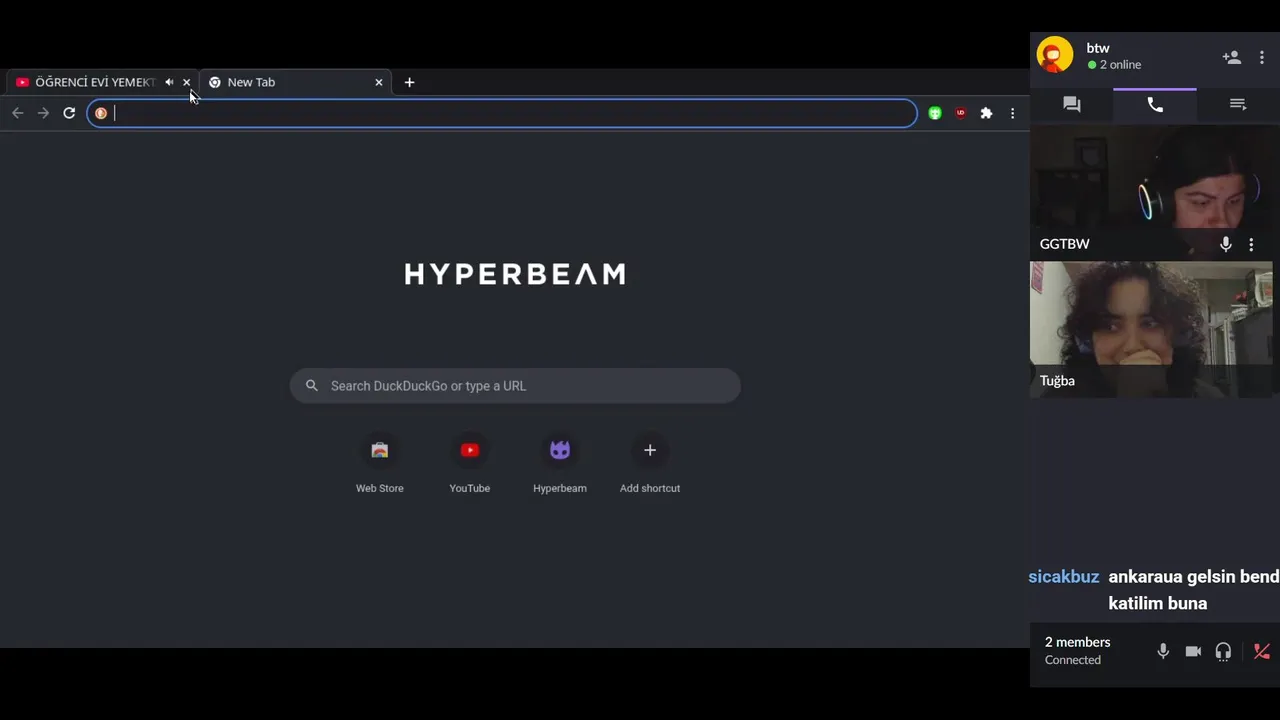Open GGTBW's three-dot options
This screenshot has width=1280, height=720.
click(1251, 244)
